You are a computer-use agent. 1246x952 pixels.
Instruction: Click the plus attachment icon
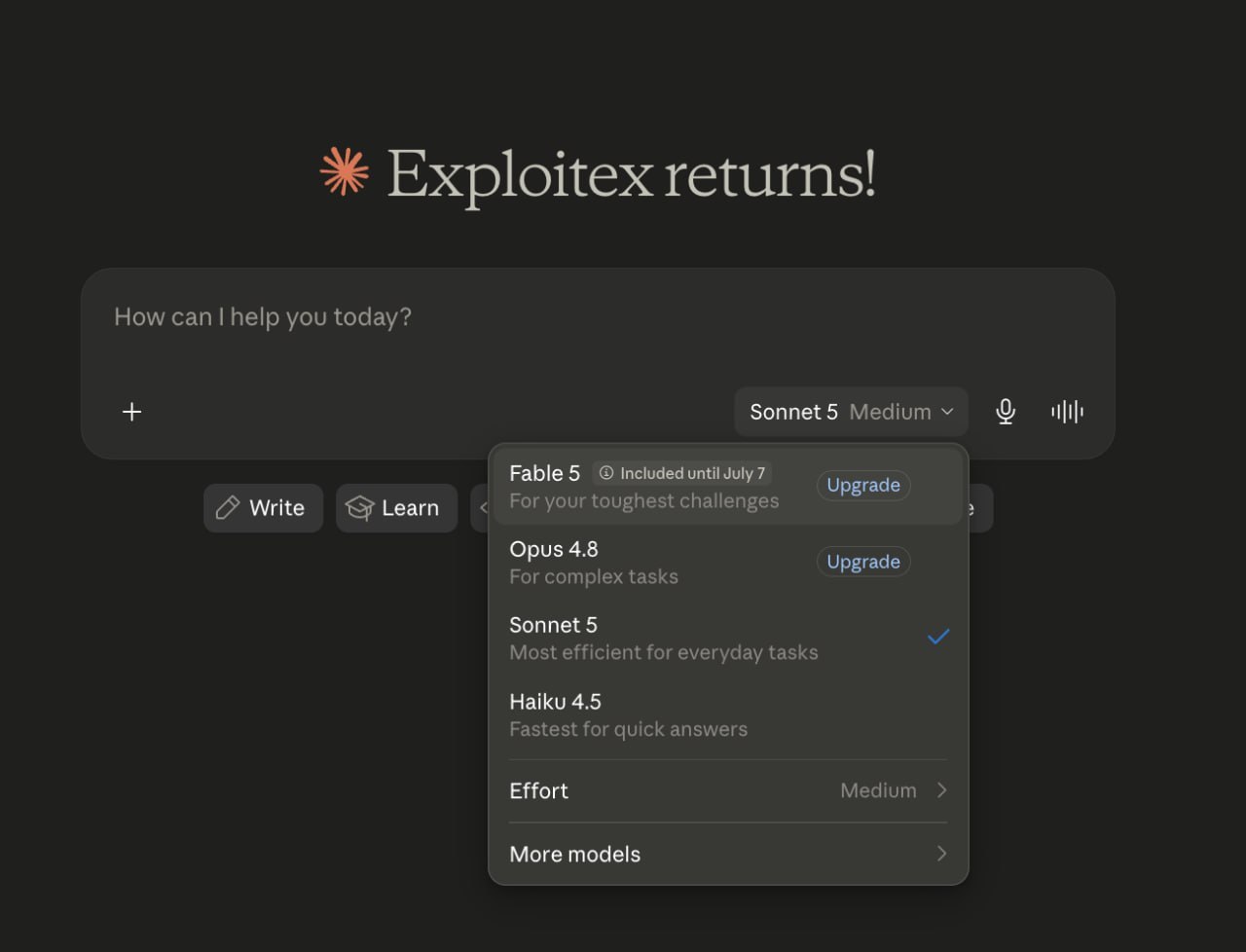pyautogui.click(x=132, y=412)
